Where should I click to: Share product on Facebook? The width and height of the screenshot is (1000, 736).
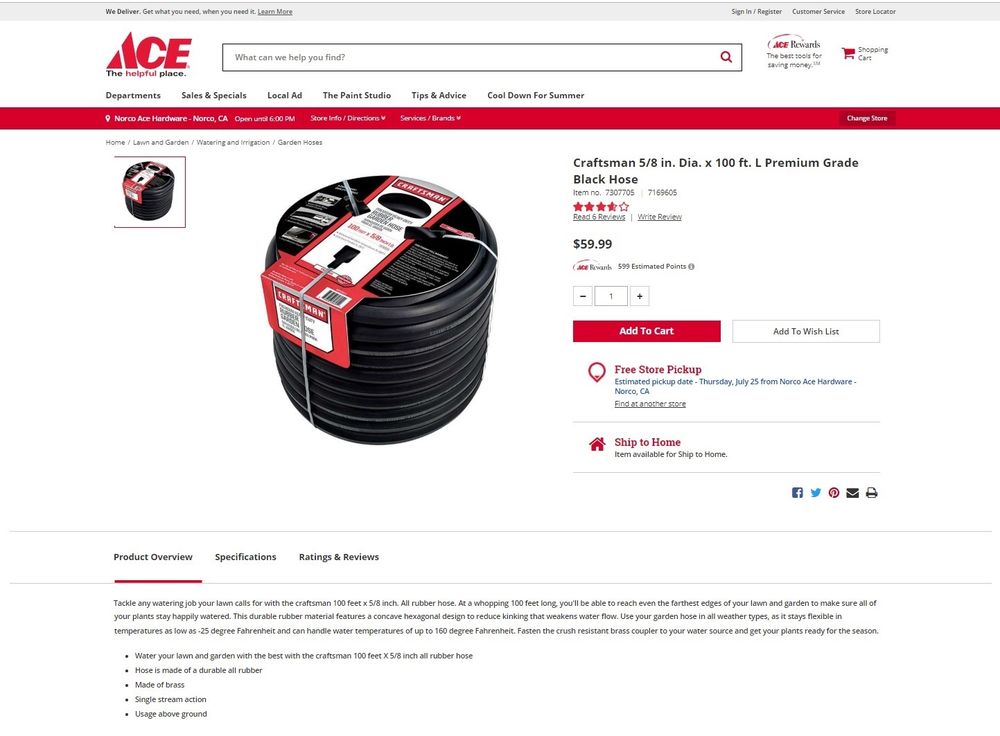point(797,493)
